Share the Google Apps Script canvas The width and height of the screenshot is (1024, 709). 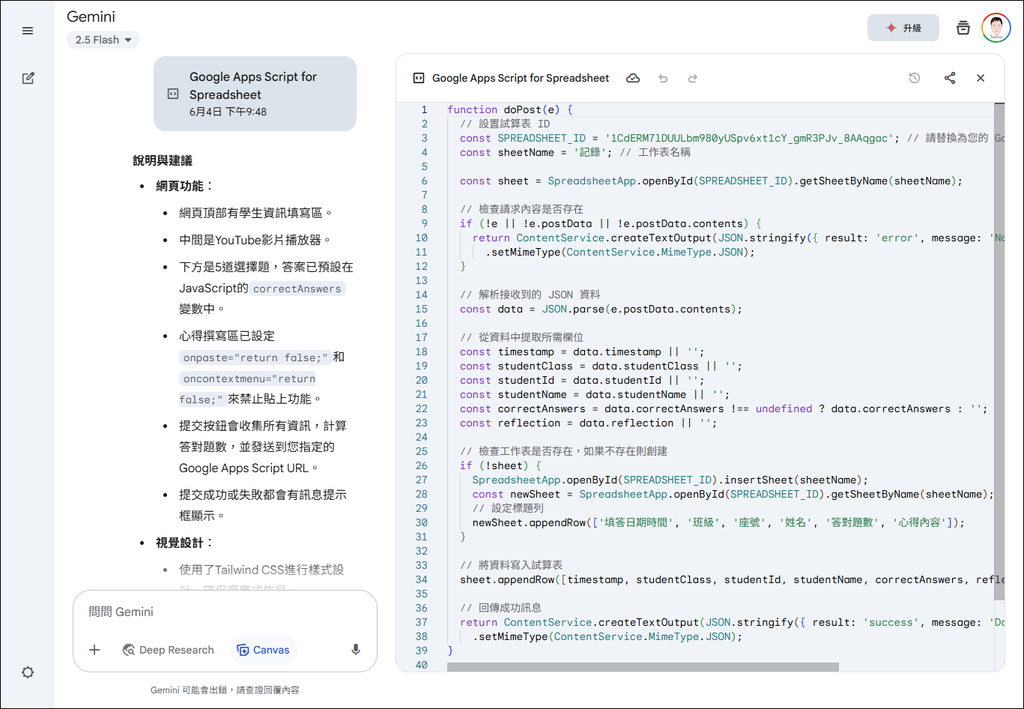[950, 78]
